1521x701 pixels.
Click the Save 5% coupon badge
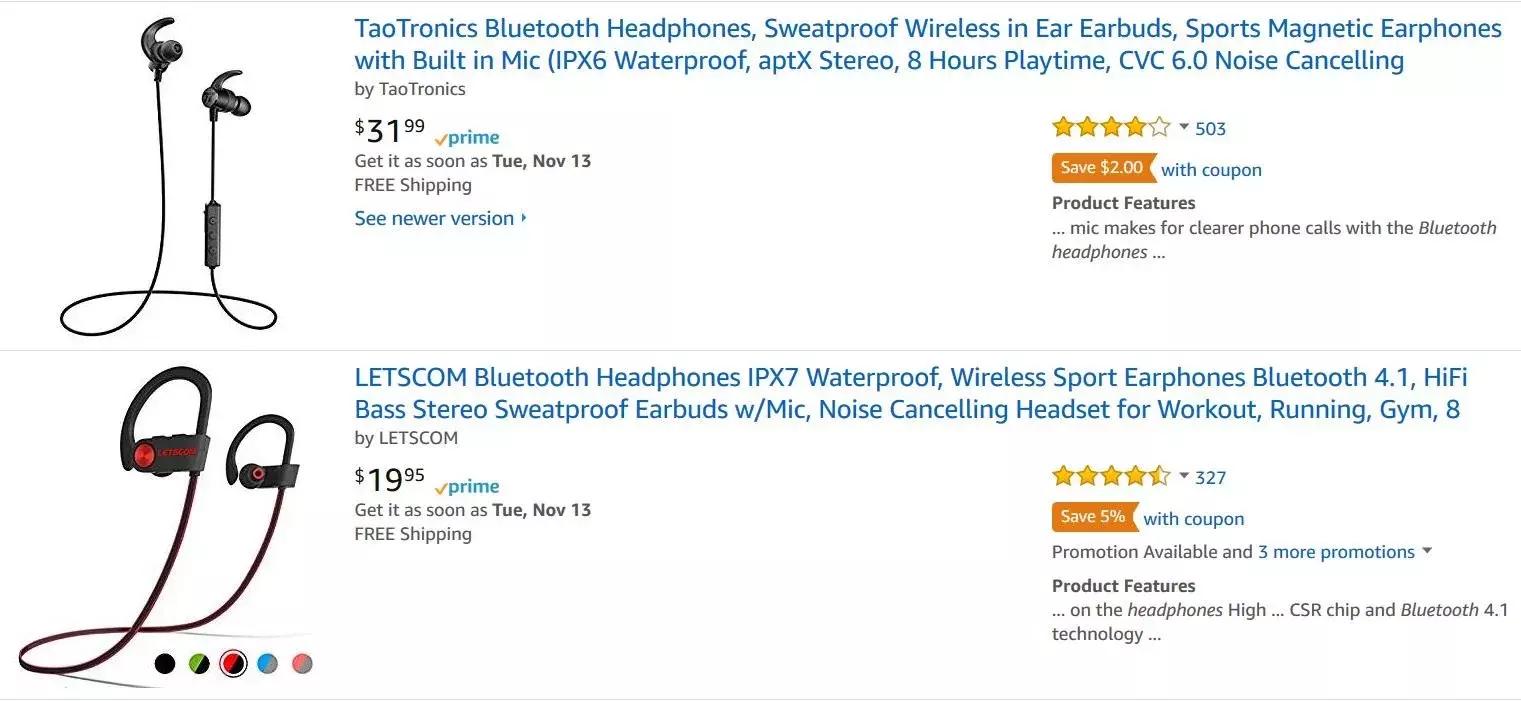coord(1092,517)
